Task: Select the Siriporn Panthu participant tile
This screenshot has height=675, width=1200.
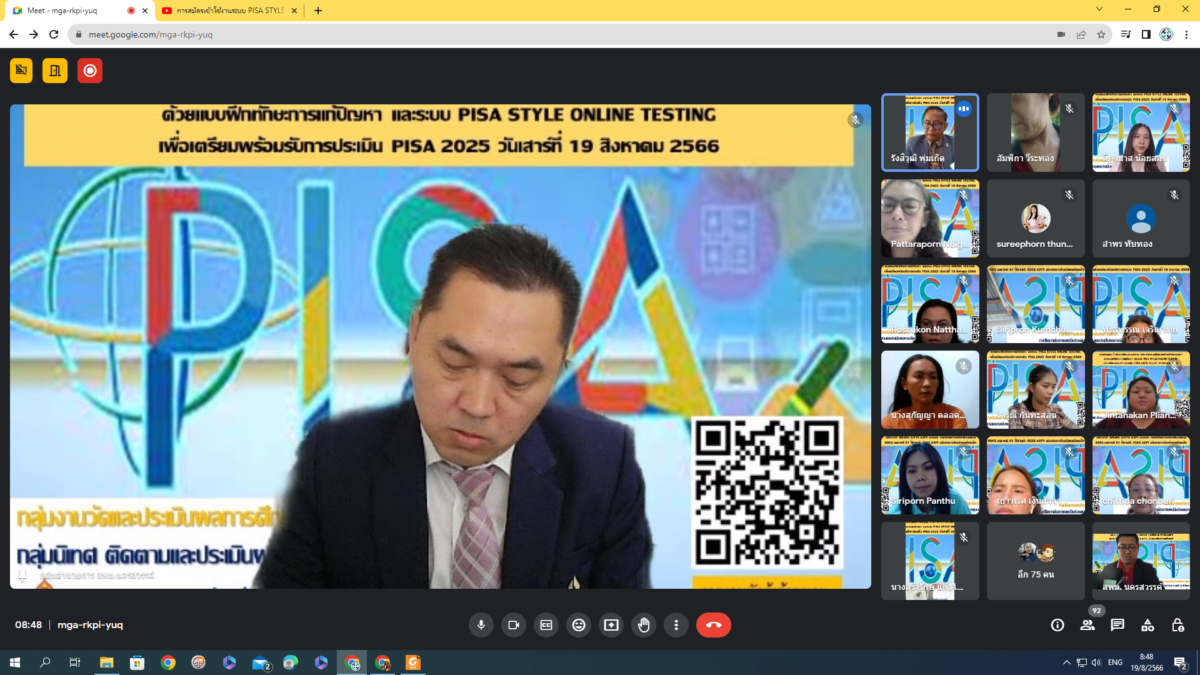Action: coord(930,475)
